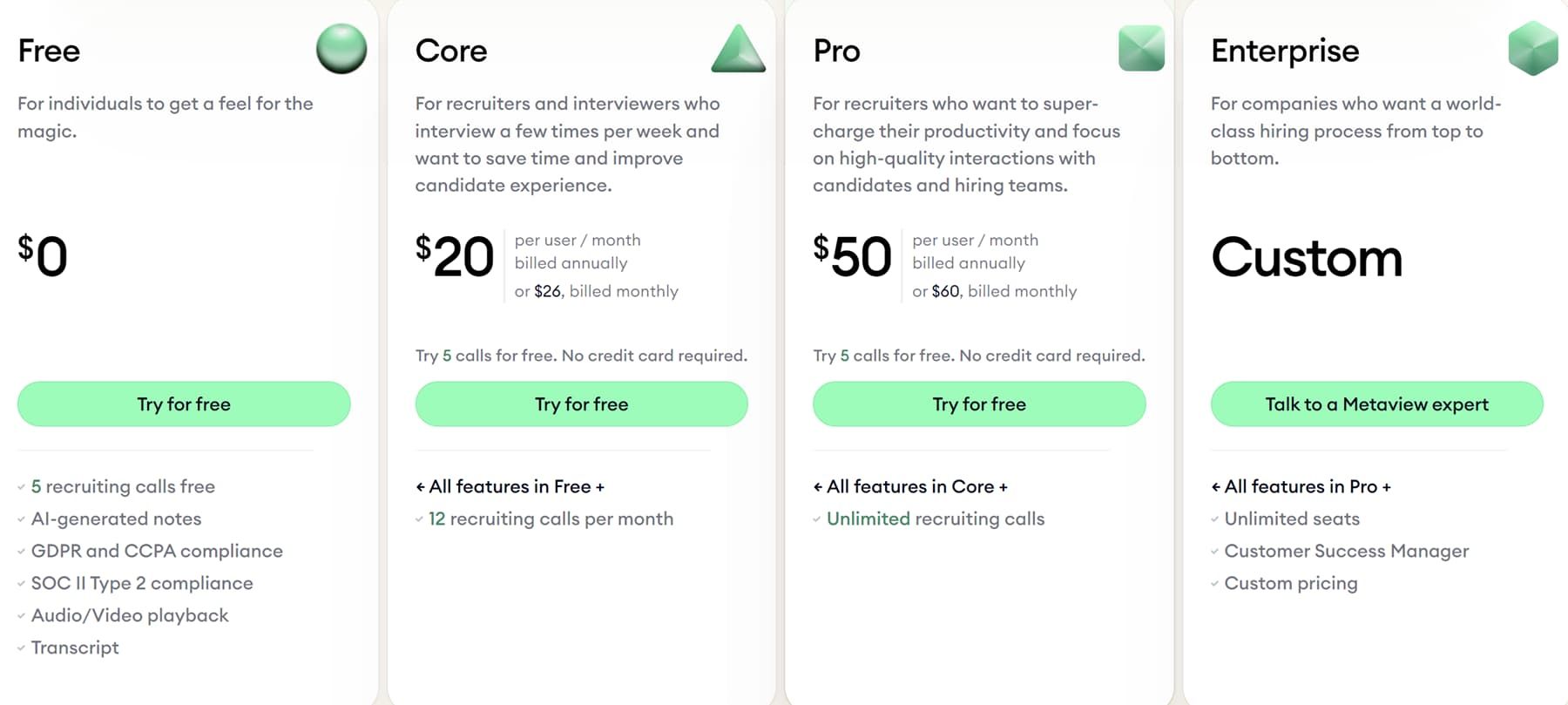The width and height of the screenshot is (1568, 705).
Task: Click the cube icon on the Pro plan
Action: 1142,50
